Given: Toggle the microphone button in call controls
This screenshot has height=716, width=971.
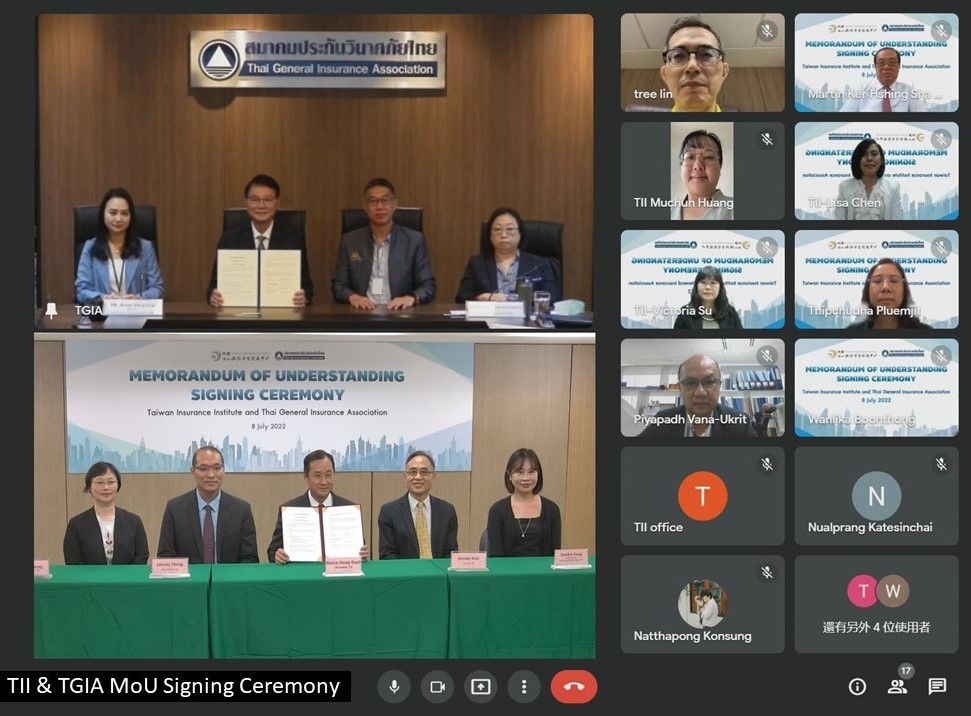Looking at the screenshot, I should (394, 686).
